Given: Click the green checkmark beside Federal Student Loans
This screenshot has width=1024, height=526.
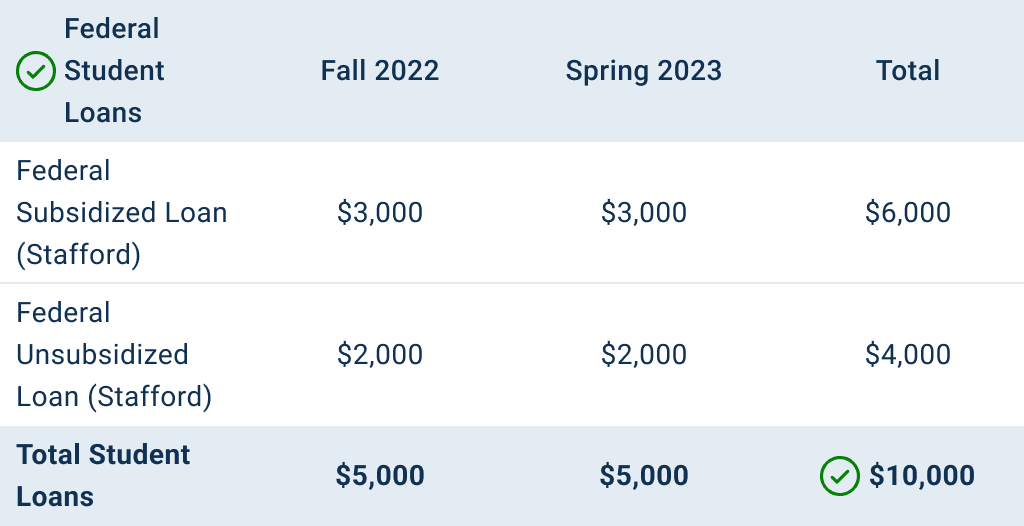Looking at the screenshot, I should click(x=36, y=71).
